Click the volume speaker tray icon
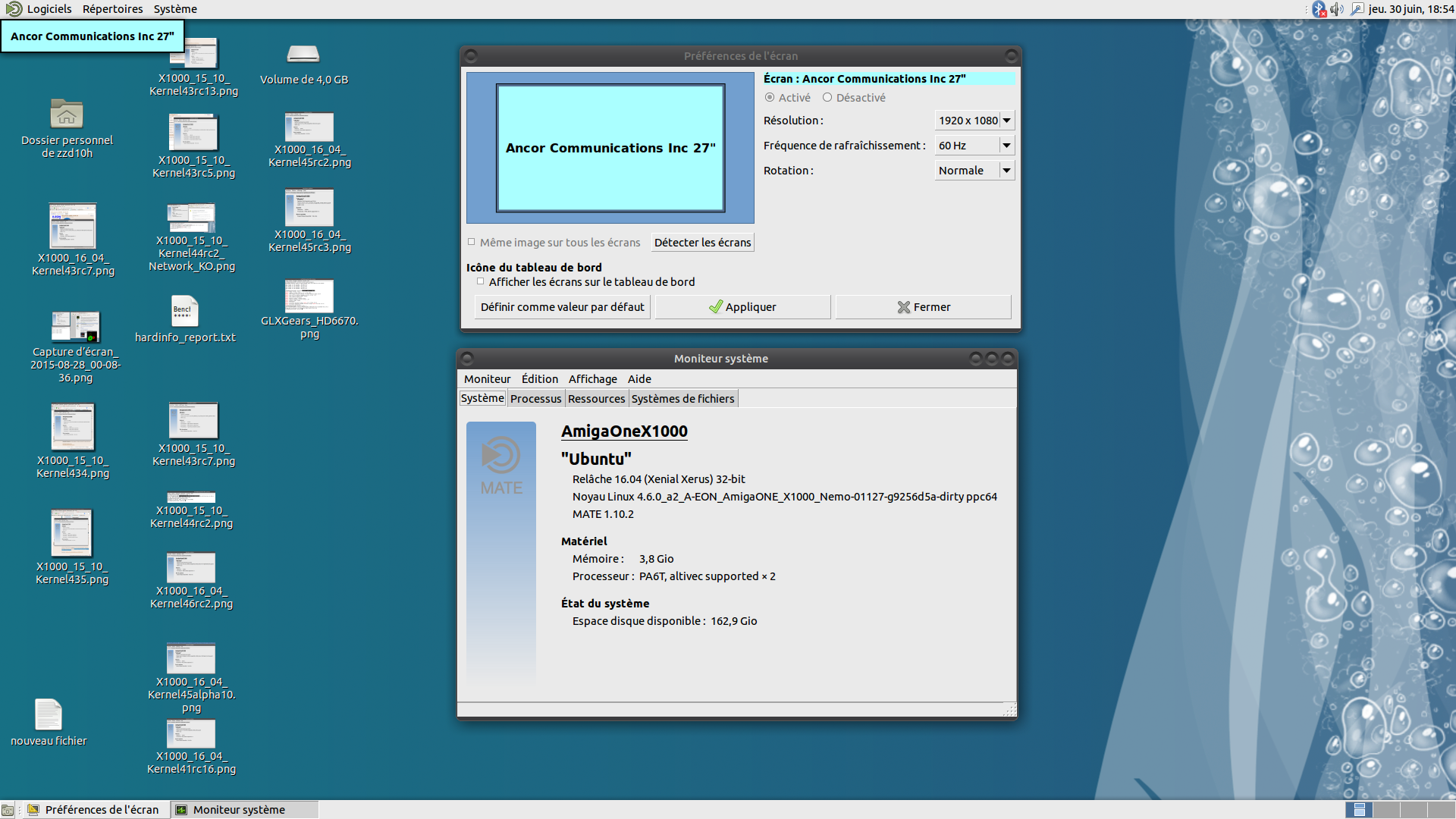The height and width of the screenshot is (819, 1456). point(1336,9)
